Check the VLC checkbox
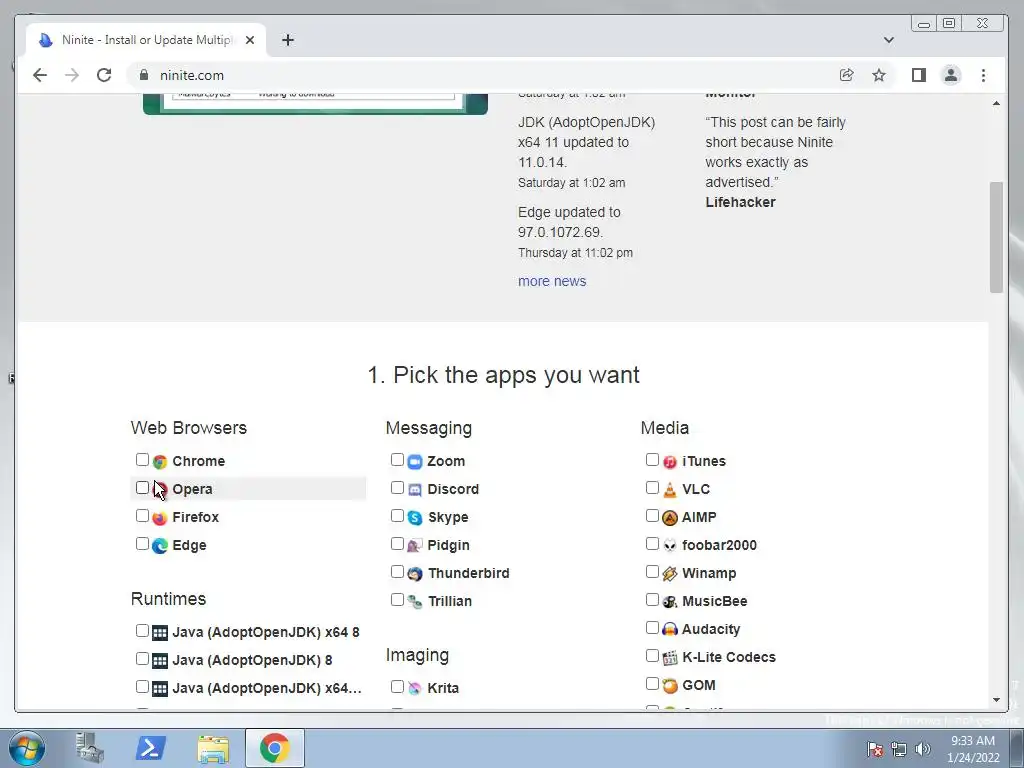This screenshot has width=1024, height=768. (x=652, y=488)
